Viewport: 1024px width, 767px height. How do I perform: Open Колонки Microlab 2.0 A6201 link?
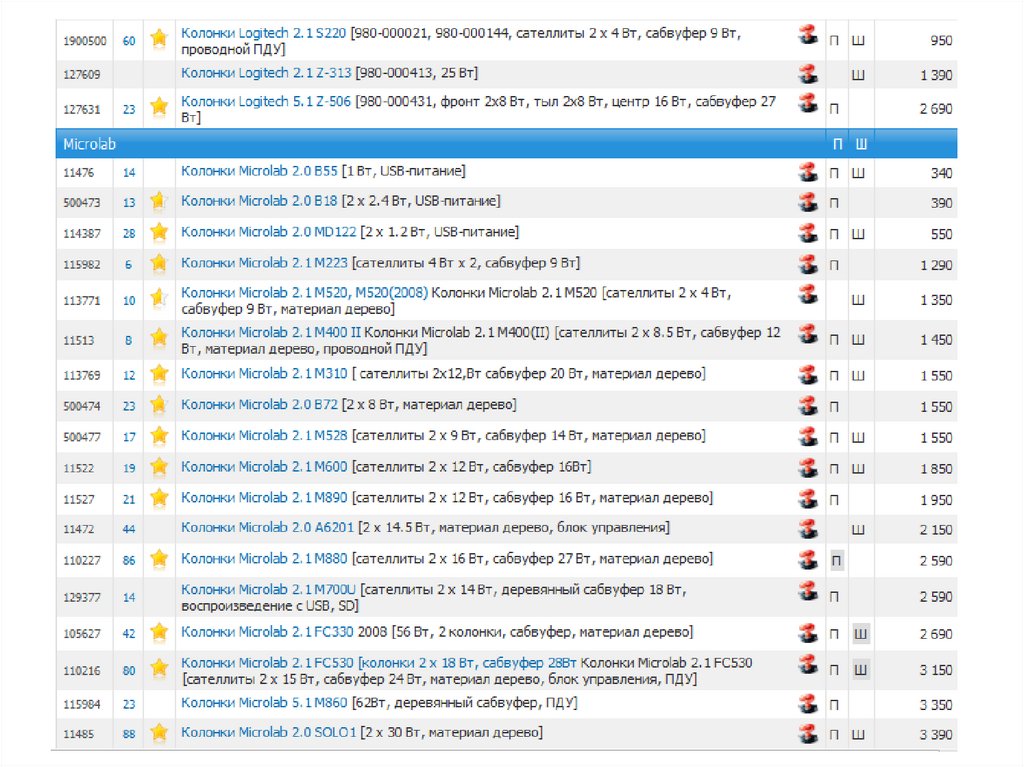tap(267, 527)
